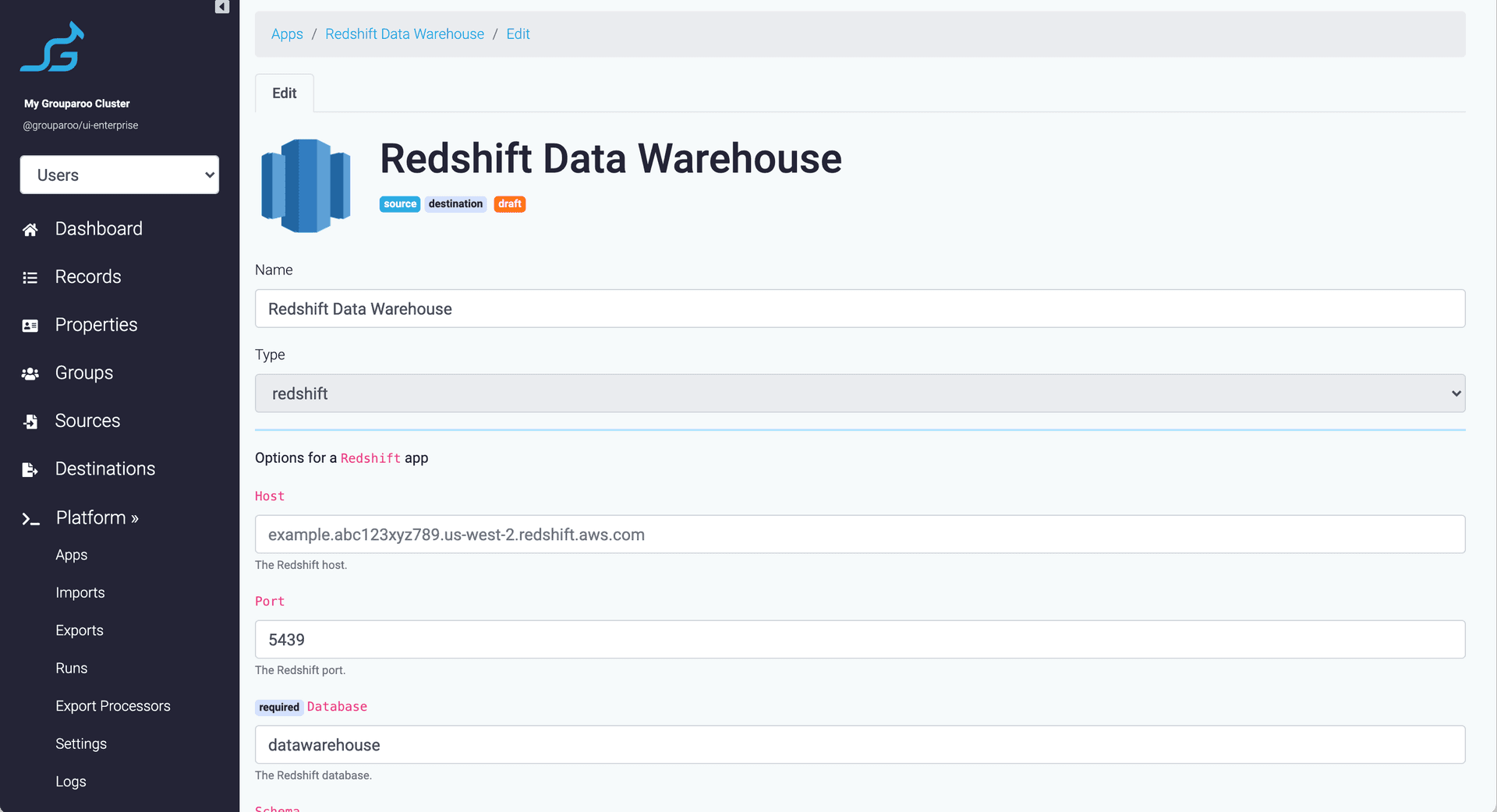Open Imports under Platform
This screenshot has height=812, width=1497.
(x=80, y=592)
